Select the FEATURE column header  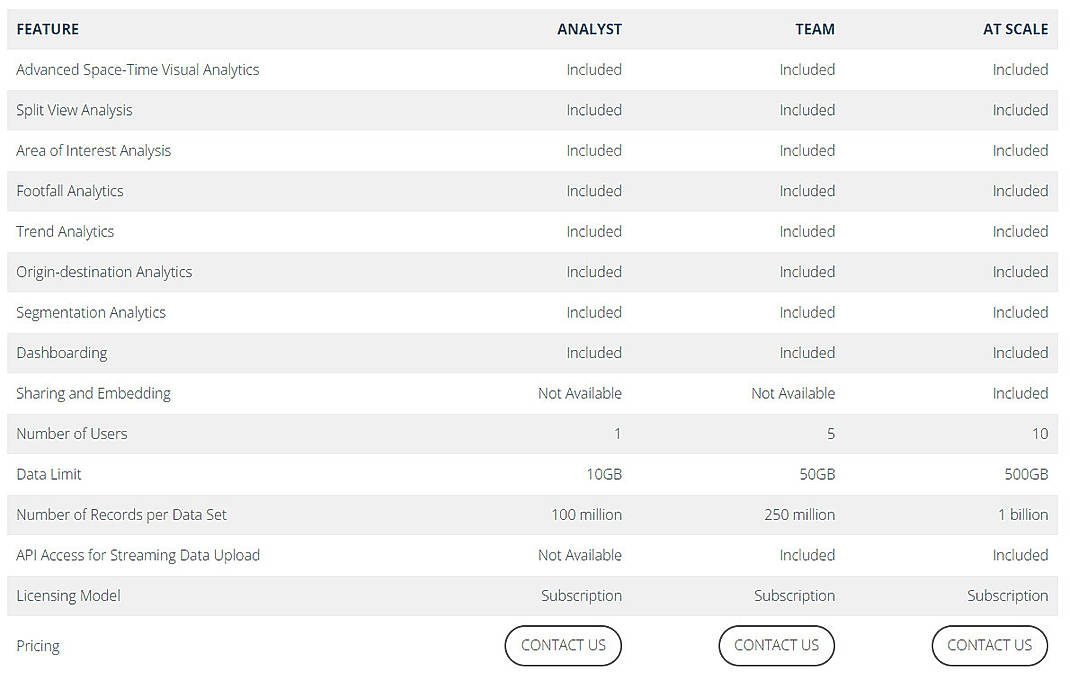point(47,29)
